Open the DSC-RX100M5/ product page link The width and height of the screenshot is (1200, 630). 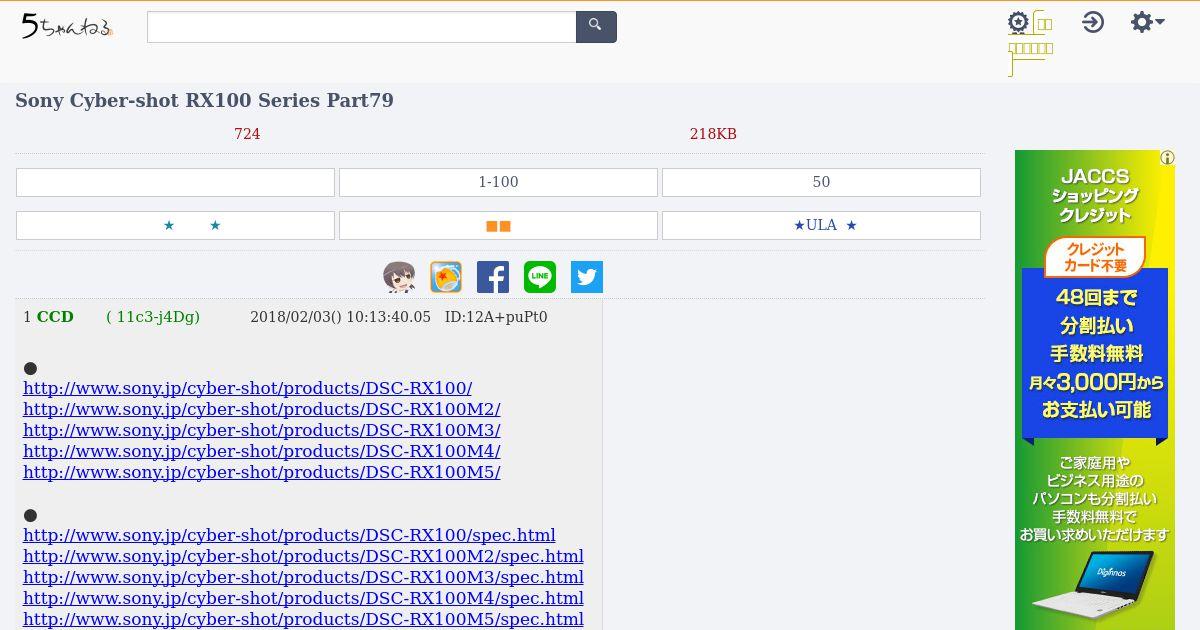[262, 472]
